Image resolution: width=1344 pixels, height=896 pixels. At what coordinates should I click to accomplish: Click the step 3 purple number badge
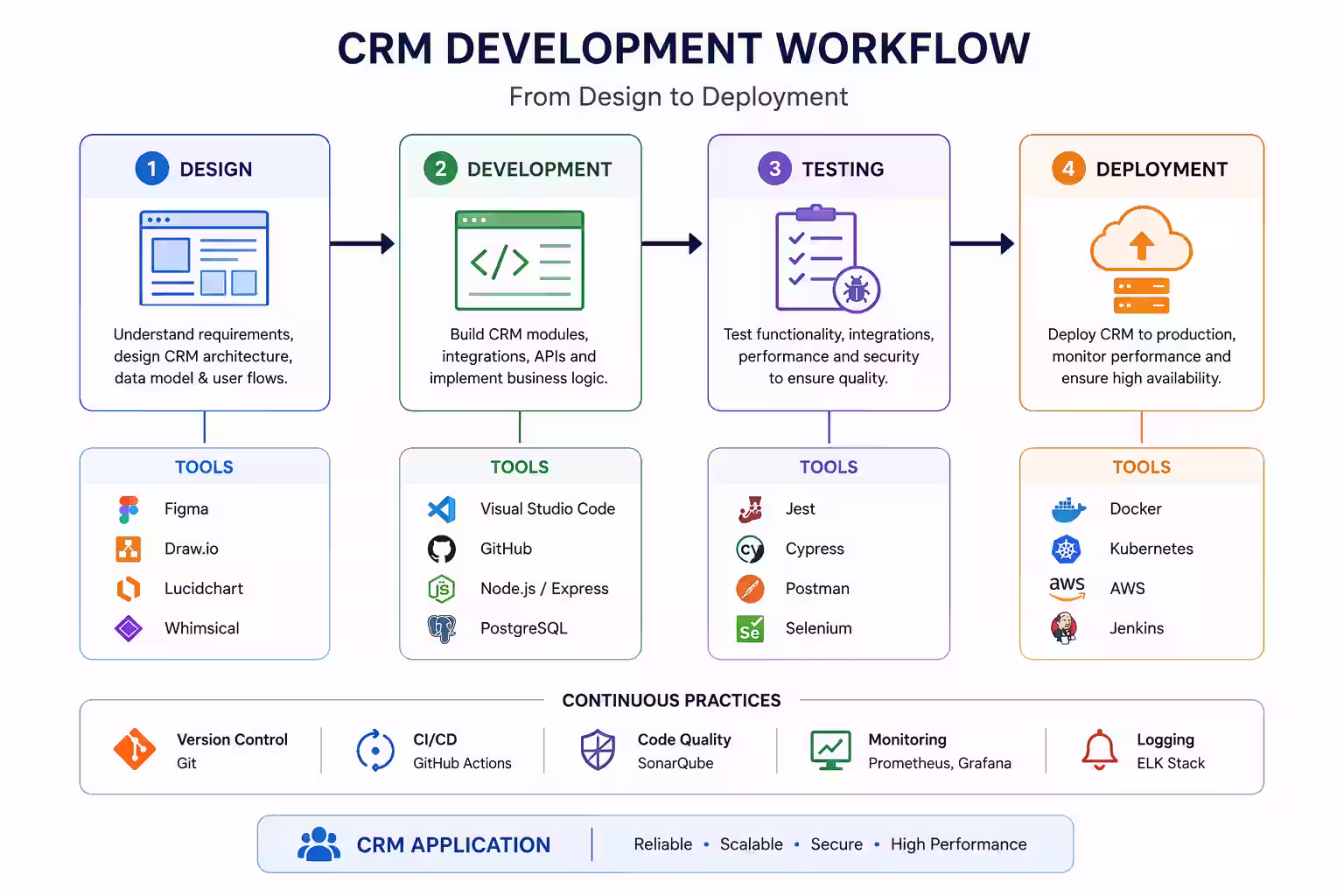coord(774,168)
